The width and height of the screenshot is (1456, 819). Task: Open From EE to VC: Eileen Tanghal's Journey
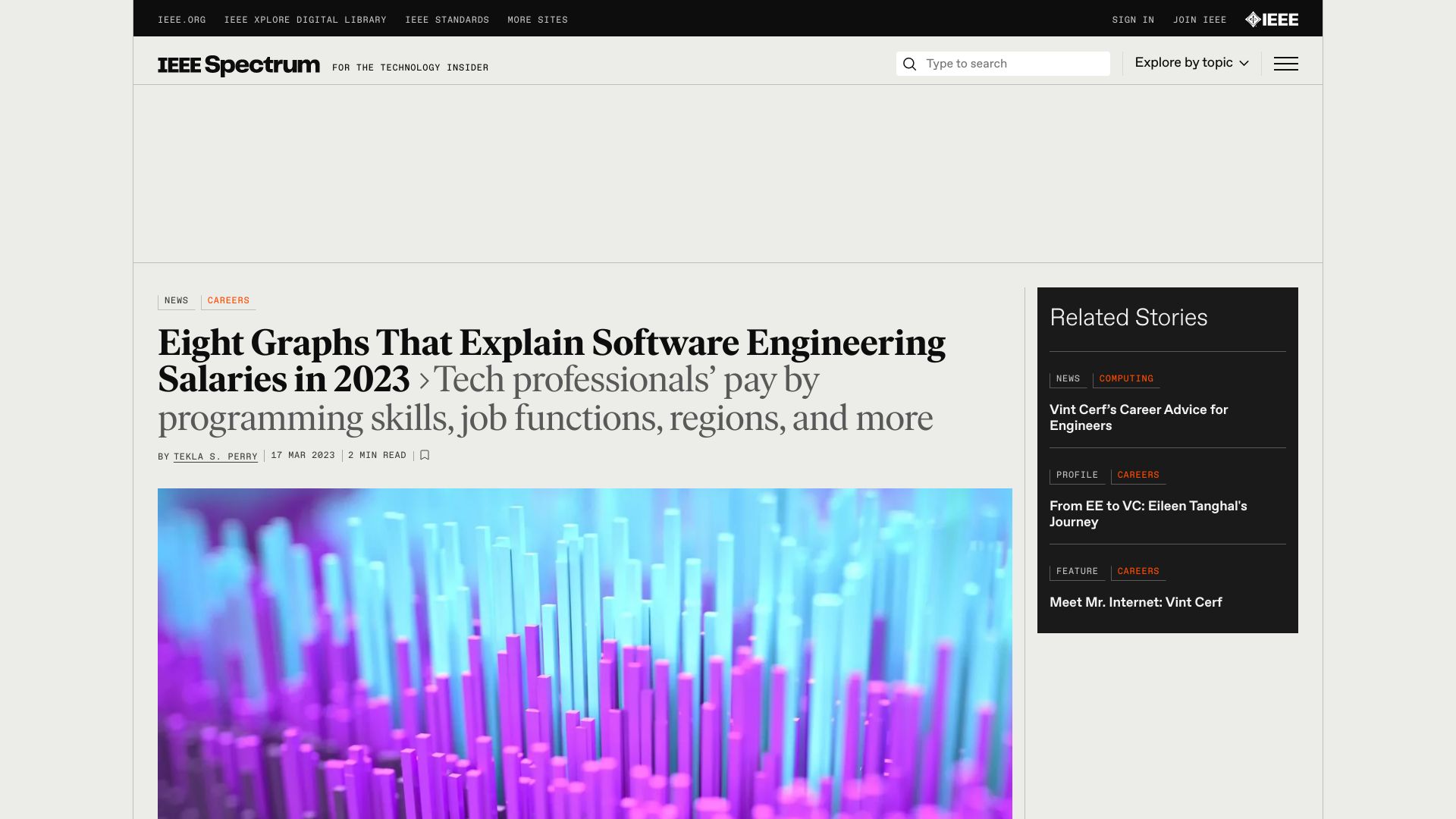coord(1148,514)
